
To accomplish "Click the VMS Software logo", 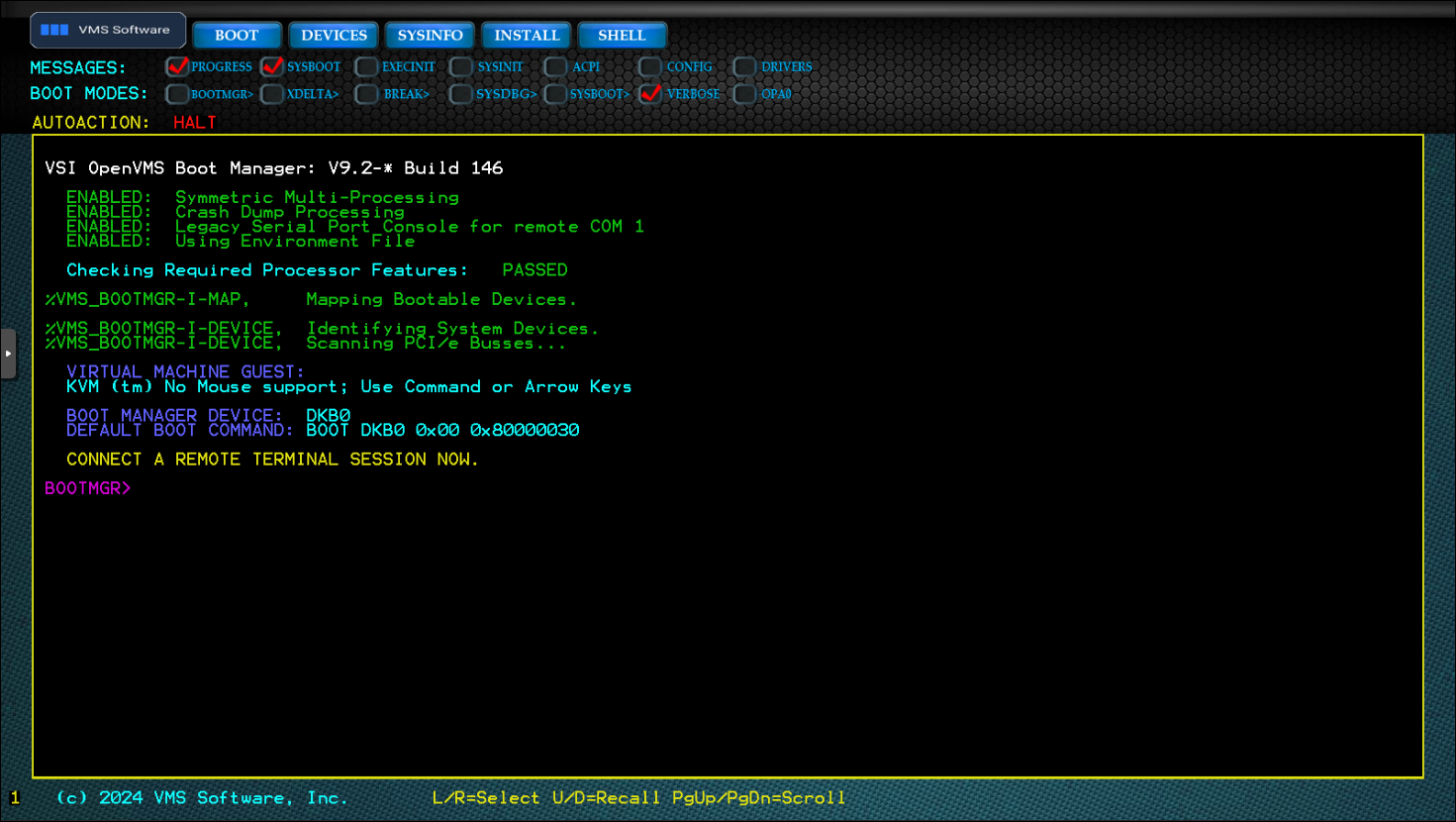I will tap(108, 30).
